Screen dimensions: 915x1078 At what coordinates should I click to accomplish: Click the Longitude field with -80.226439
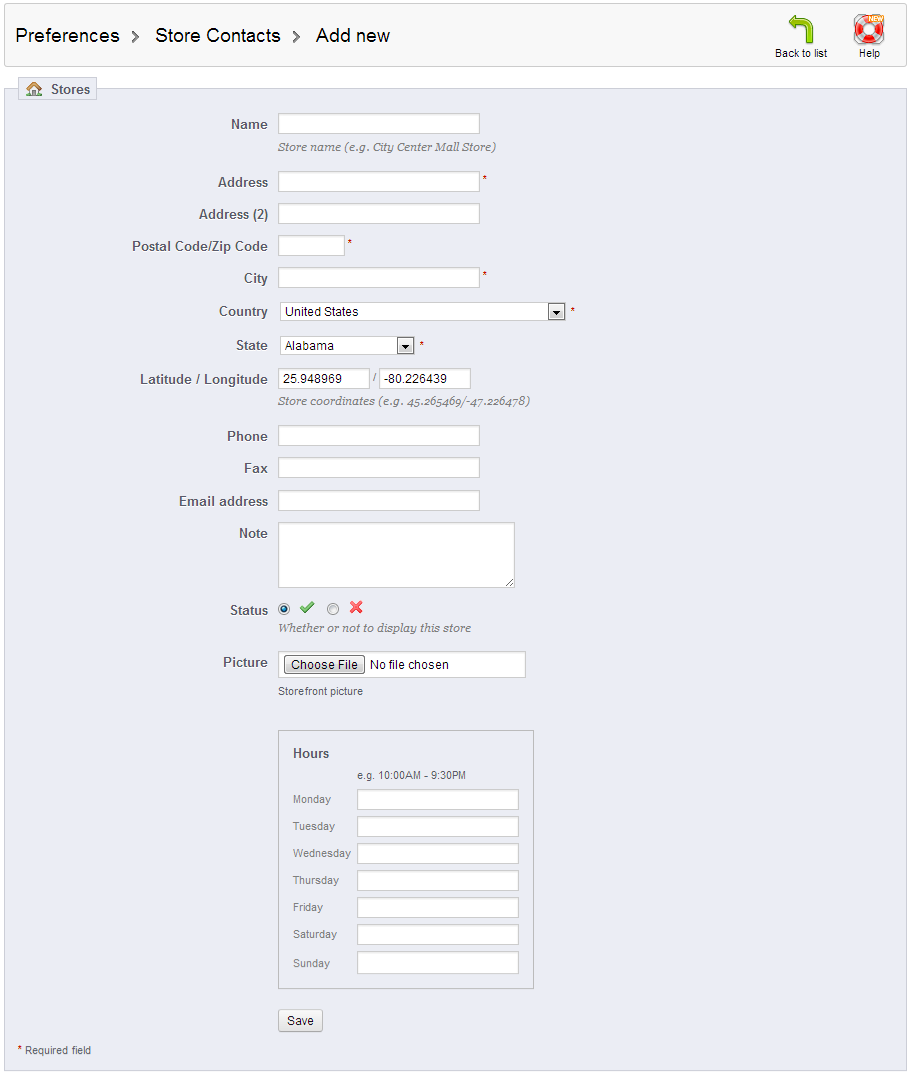424,379
